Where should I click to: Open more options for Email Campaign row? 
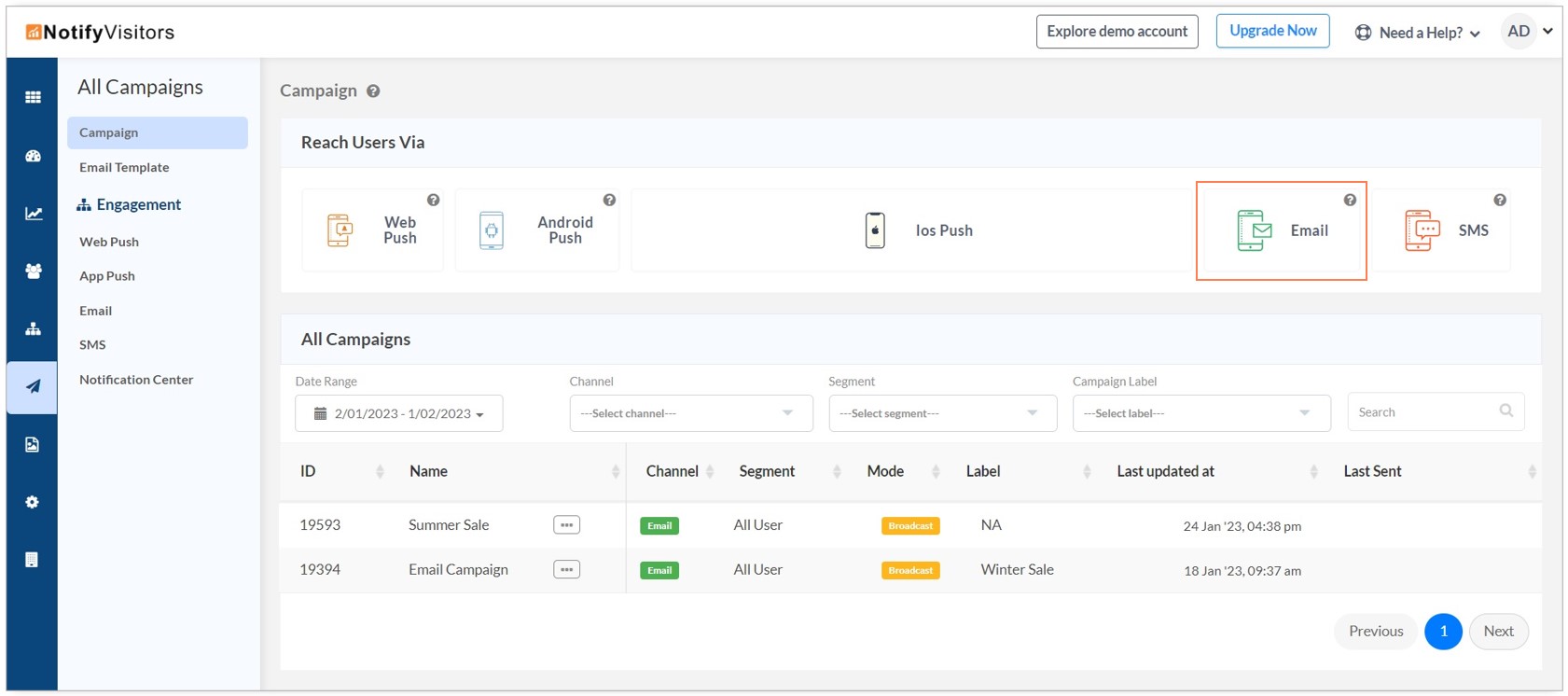click(566, 570)
